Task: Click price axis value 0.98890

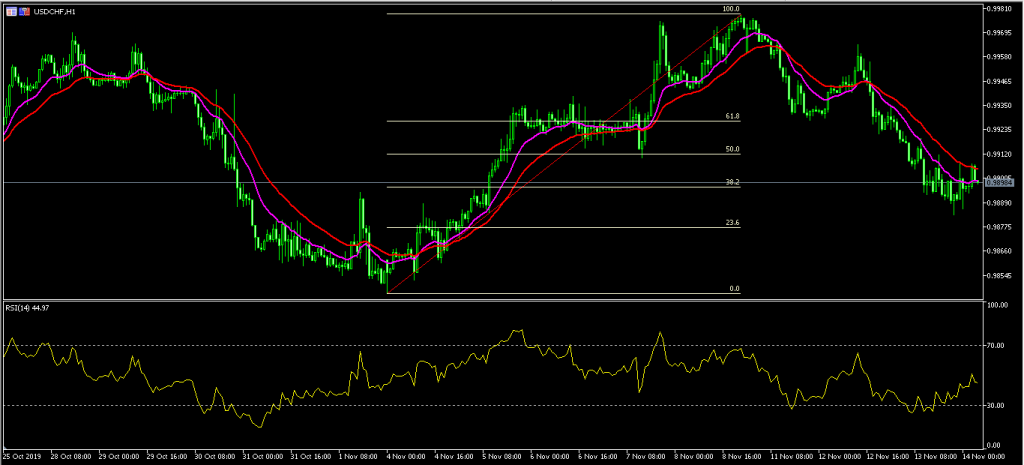Action: coord(999,203)
